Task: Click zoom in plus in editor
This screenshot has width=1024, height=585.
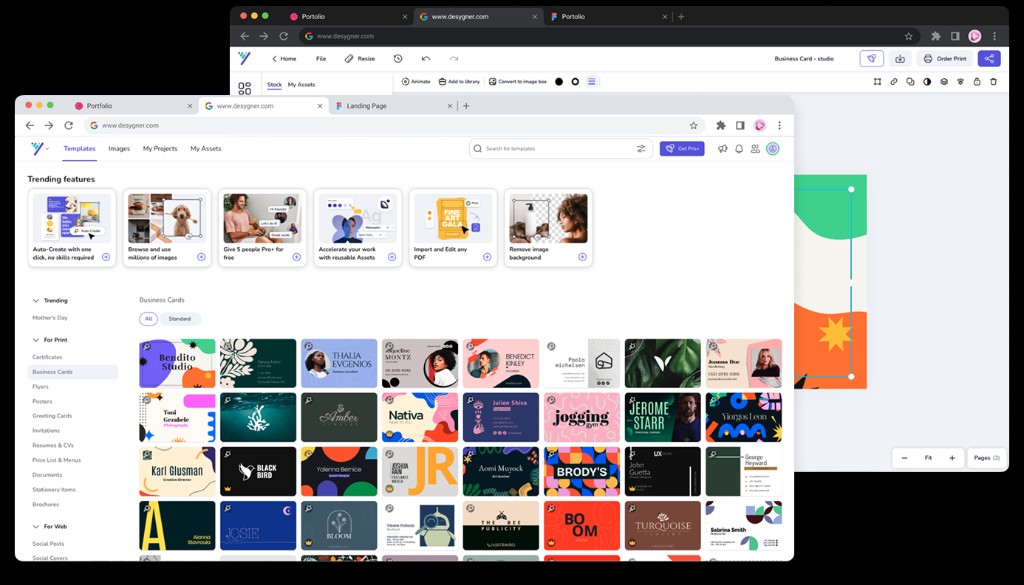Action: click(952, 458)
